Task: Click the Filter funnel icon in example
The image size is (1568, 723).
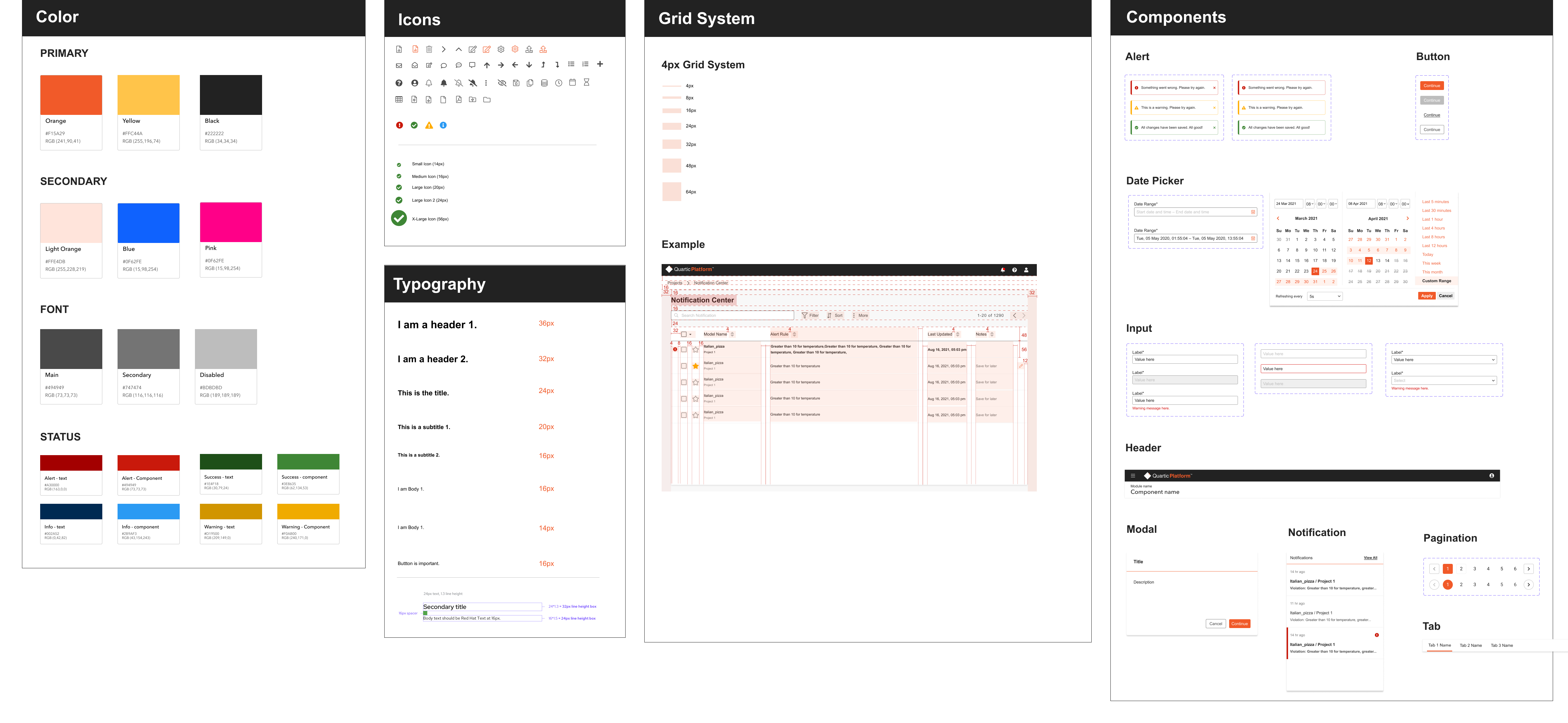Action: coord(805,315)
